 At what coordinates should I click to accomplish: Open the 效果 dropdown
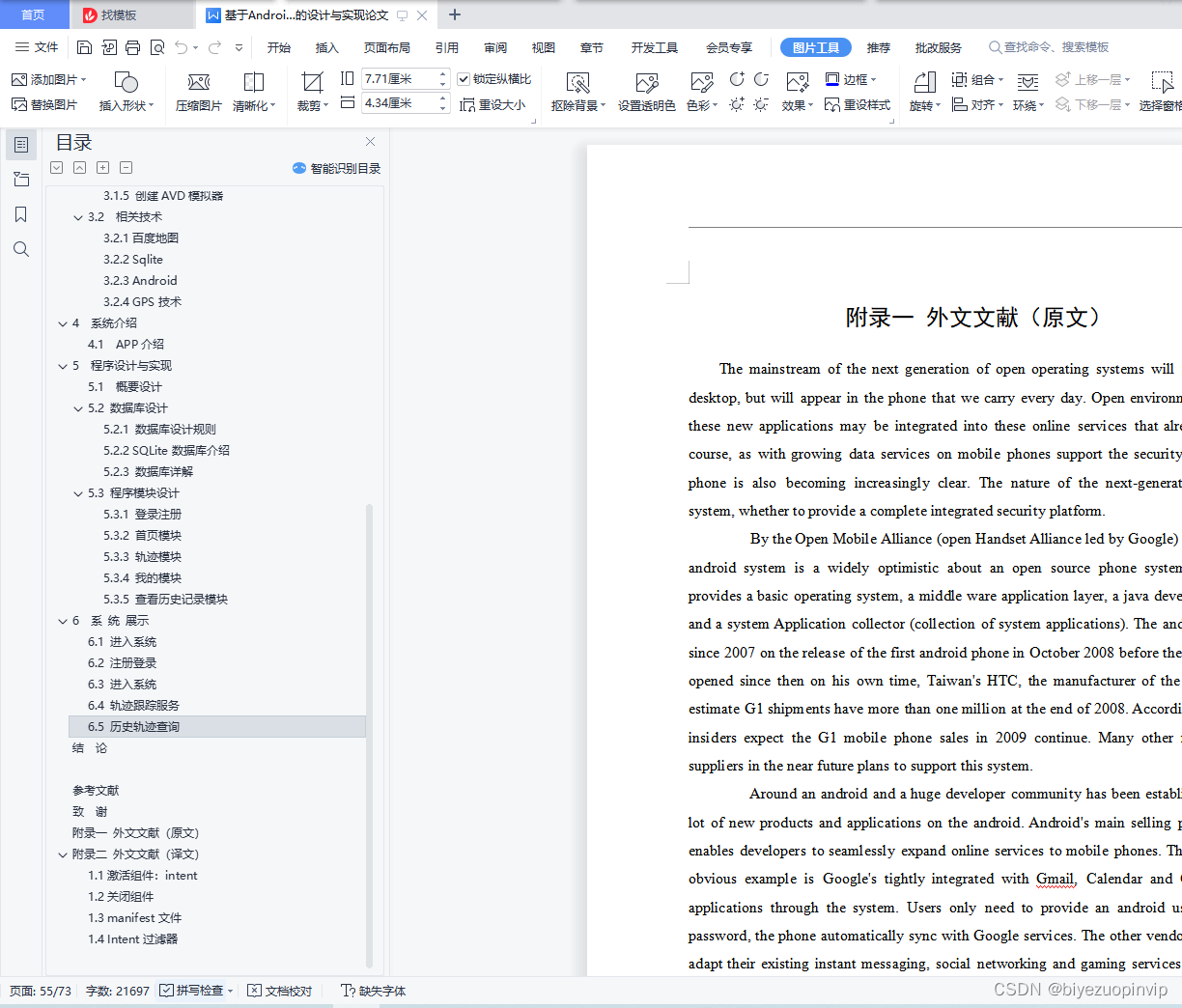795,105
